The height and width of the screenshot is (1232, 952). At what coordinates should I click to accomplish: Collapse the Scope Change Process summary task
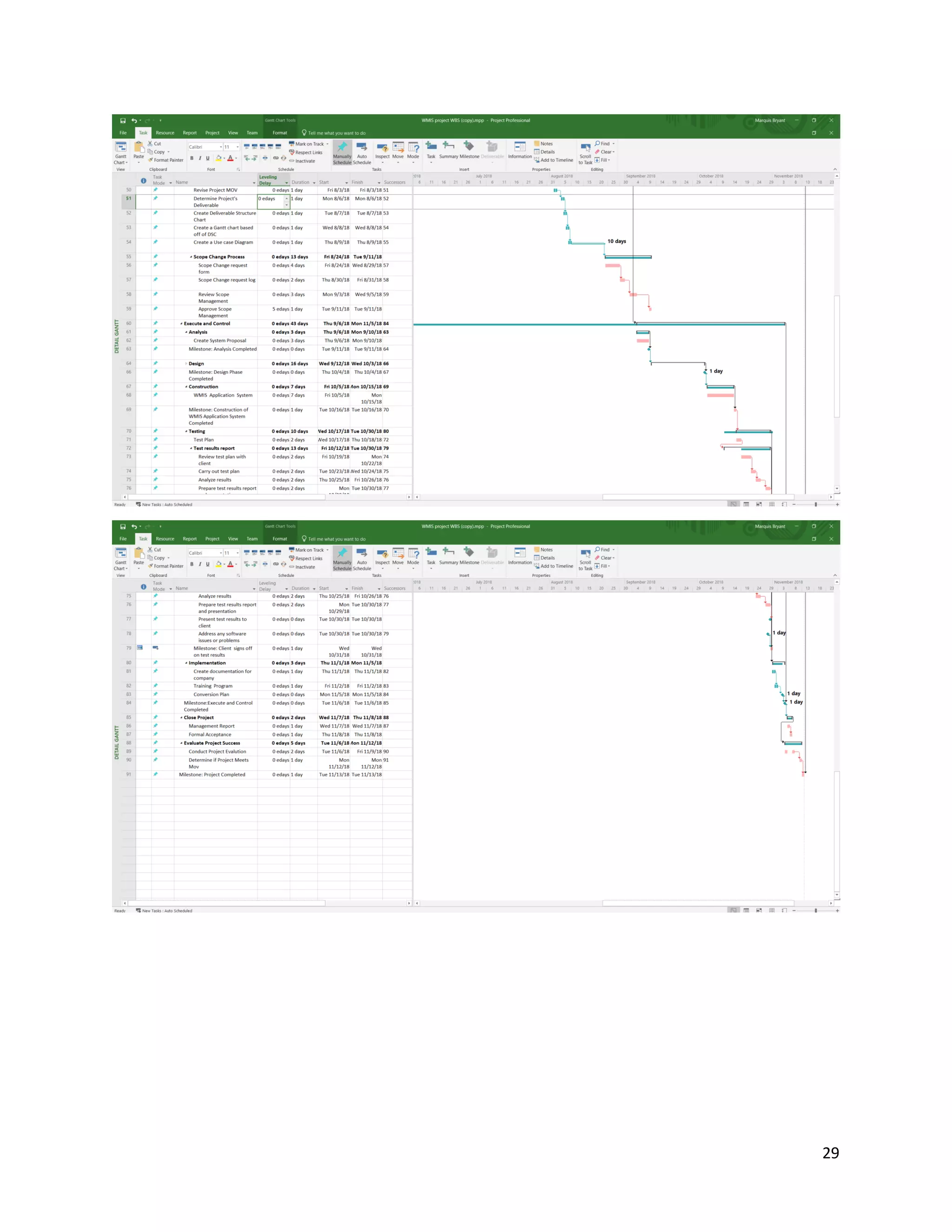191,257
